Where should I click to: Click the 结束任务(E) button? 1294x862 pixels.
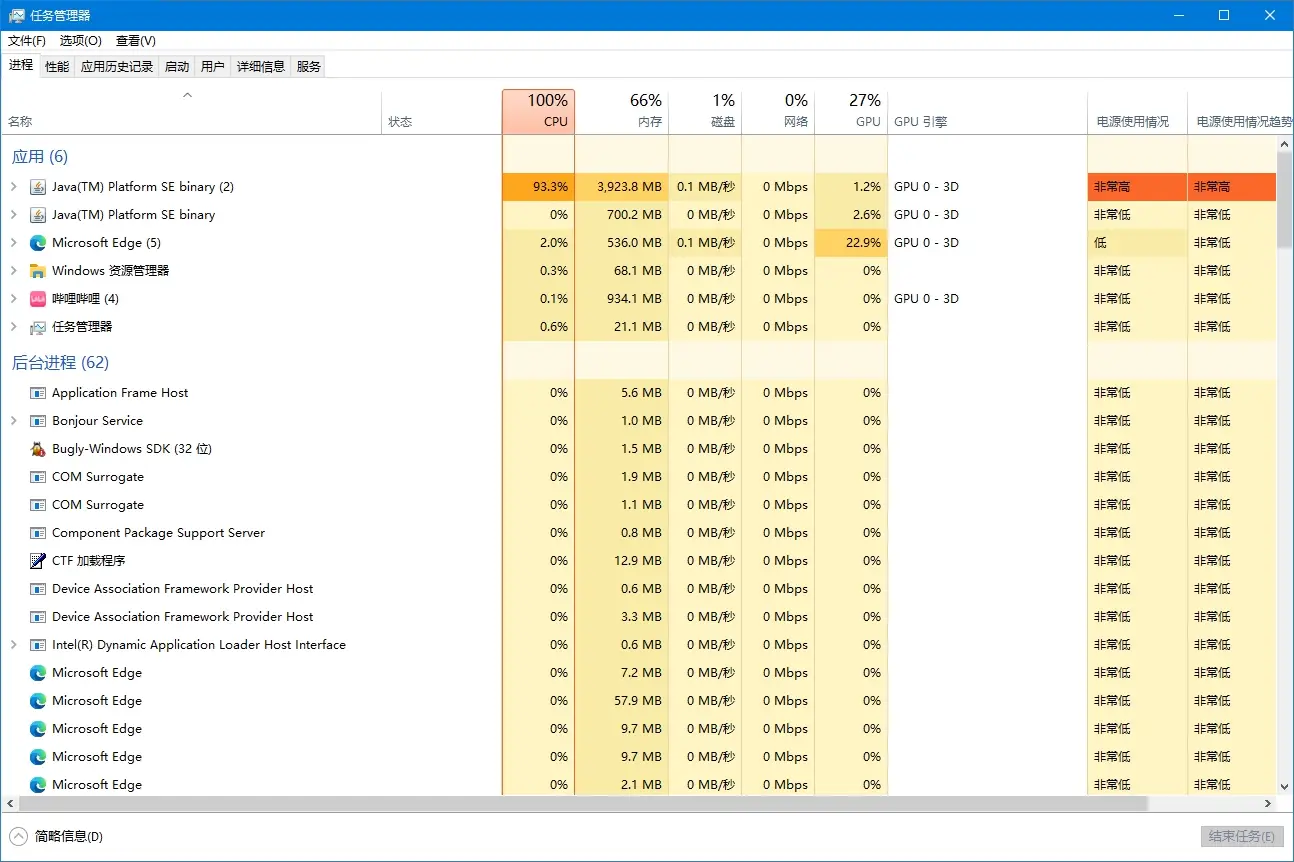(1240, 837)
